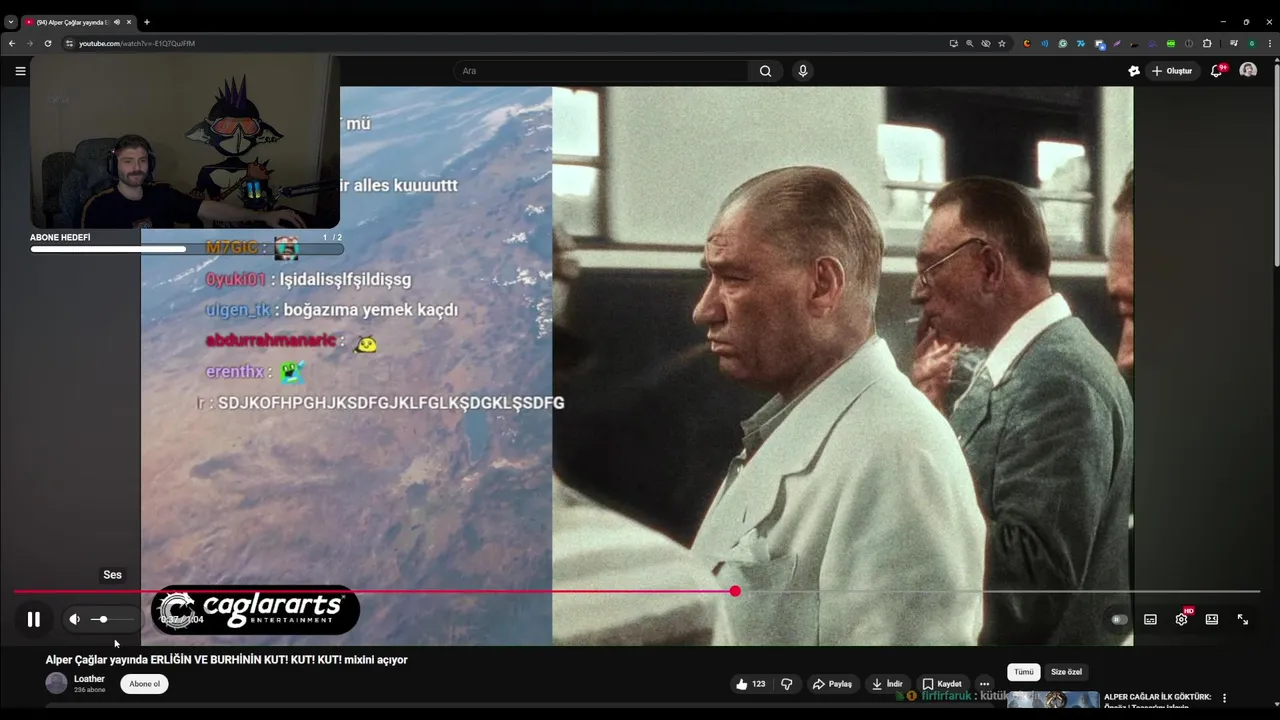
Task: Open the more actions ellipsis menu
Action: 984,684
